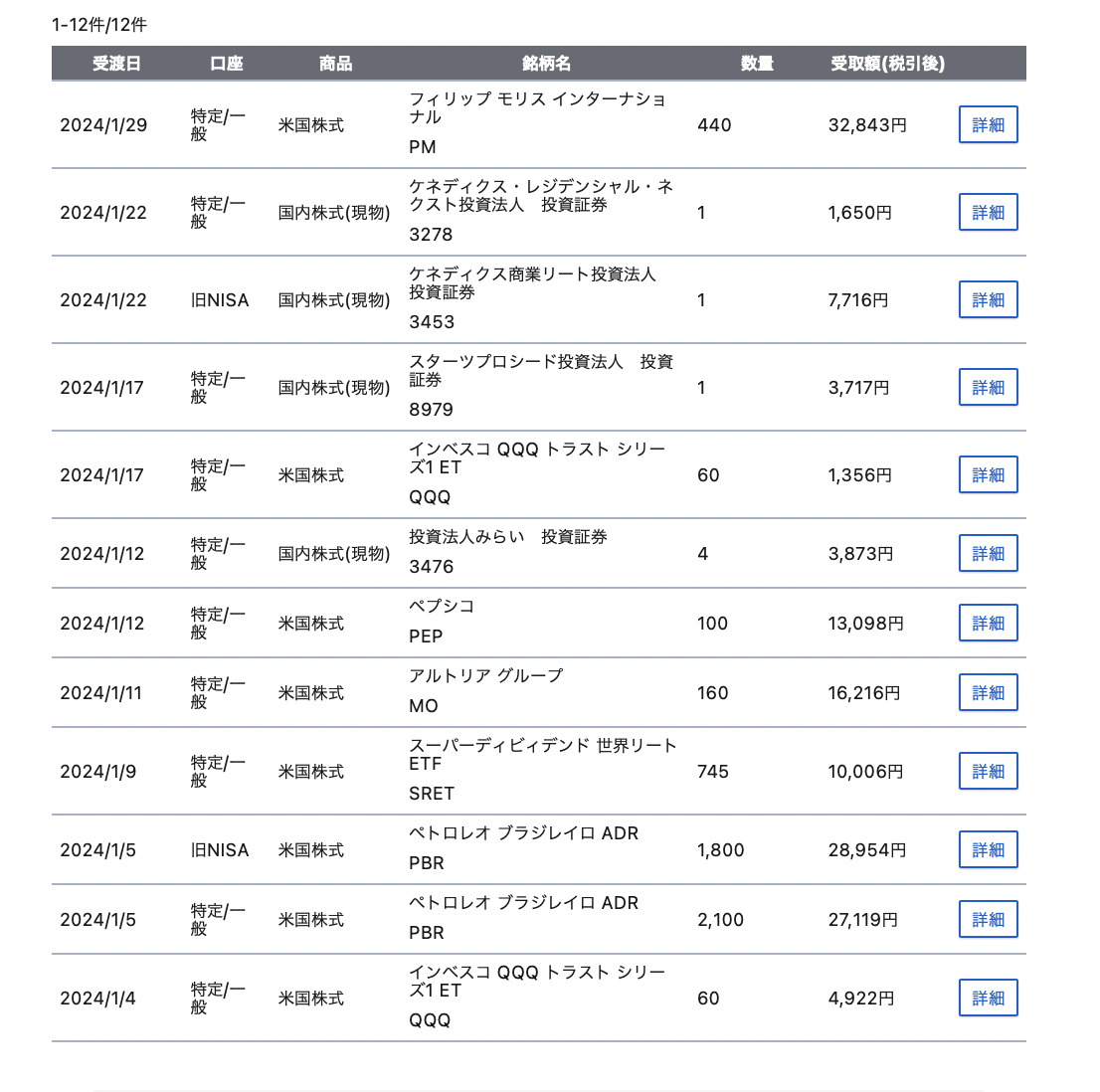Open 詳細 for PBR row with 2,100 quantity
The image size is (1100, 1092).
[988, 919]
